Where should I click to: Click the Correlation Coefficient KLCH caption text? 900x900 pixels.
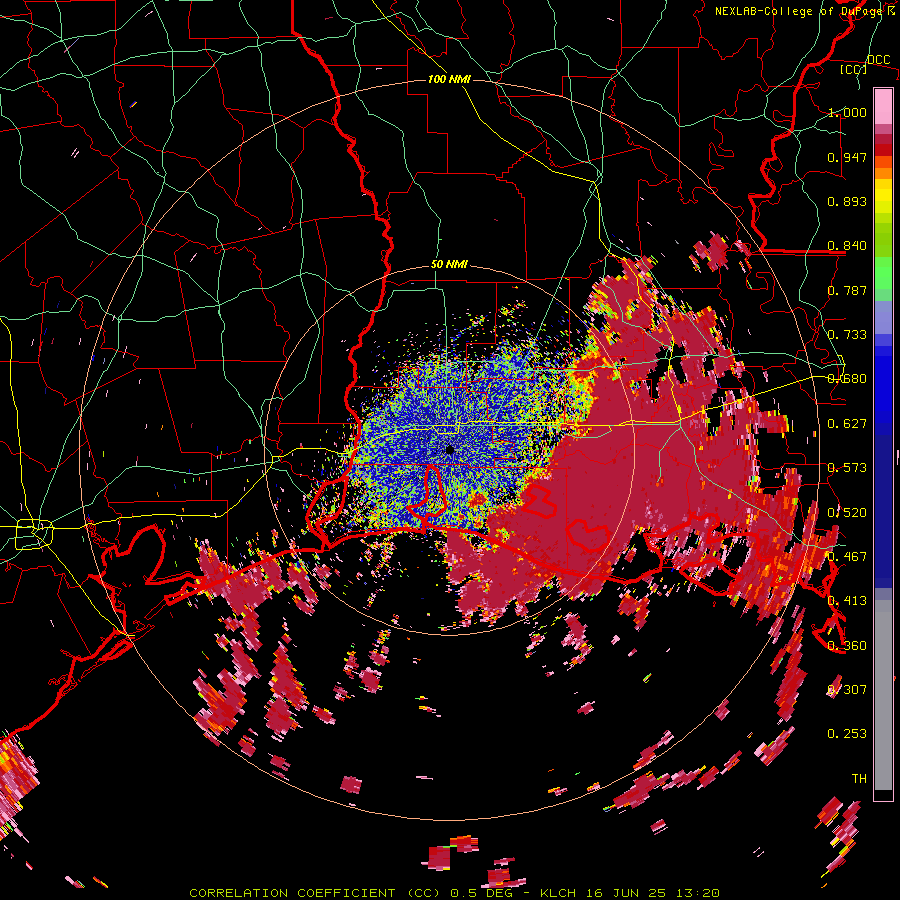click(x=454, y=893)
